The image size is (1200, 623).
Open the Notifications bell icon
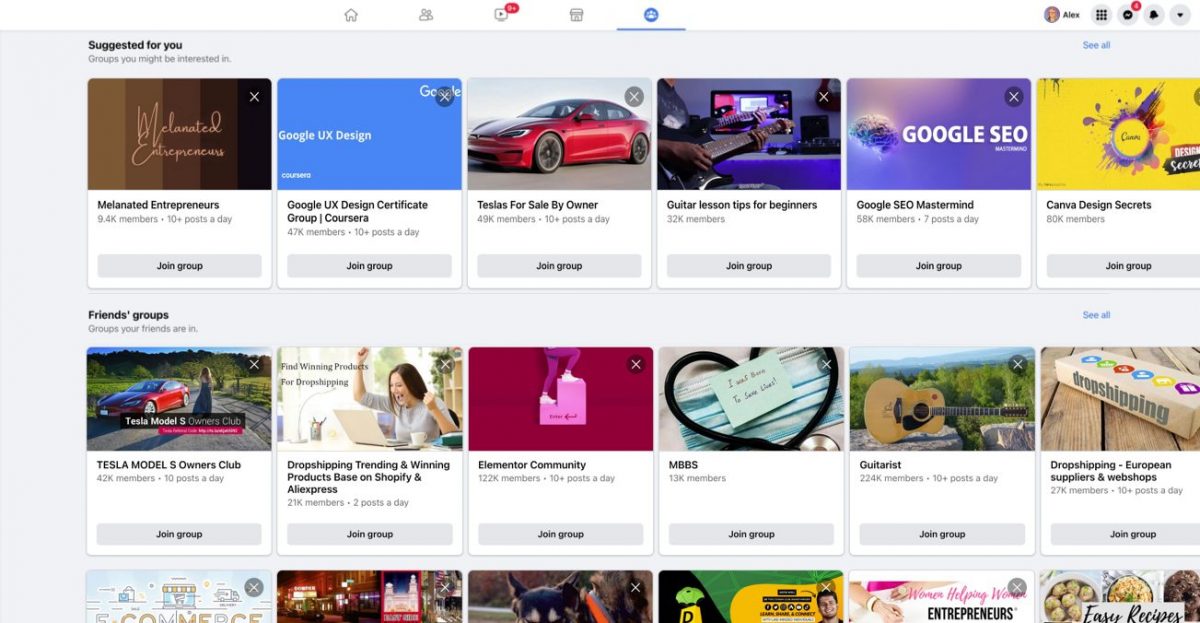click(1154, 15)
